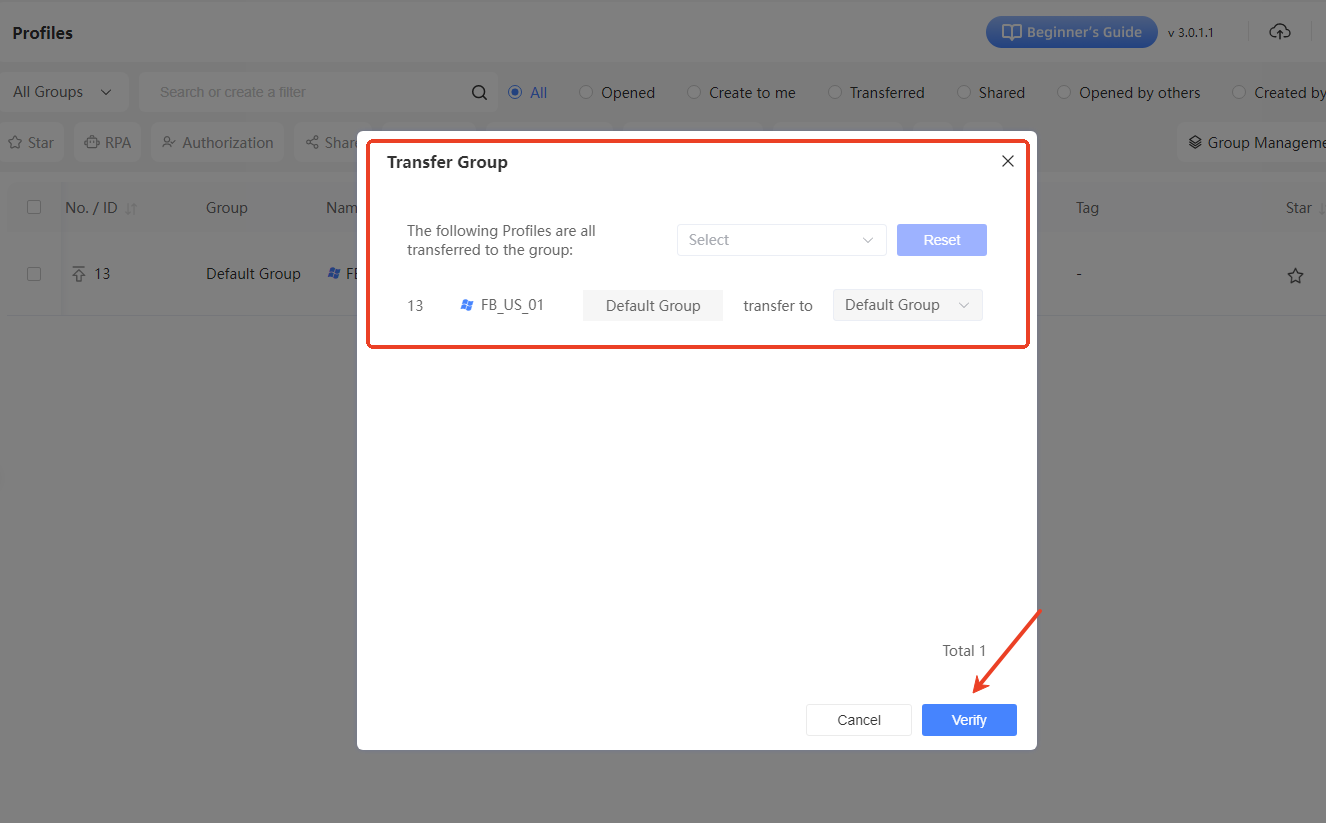Select the Transferred radio filter
The image size is (1326, 823).
click(x=835, y=93)
